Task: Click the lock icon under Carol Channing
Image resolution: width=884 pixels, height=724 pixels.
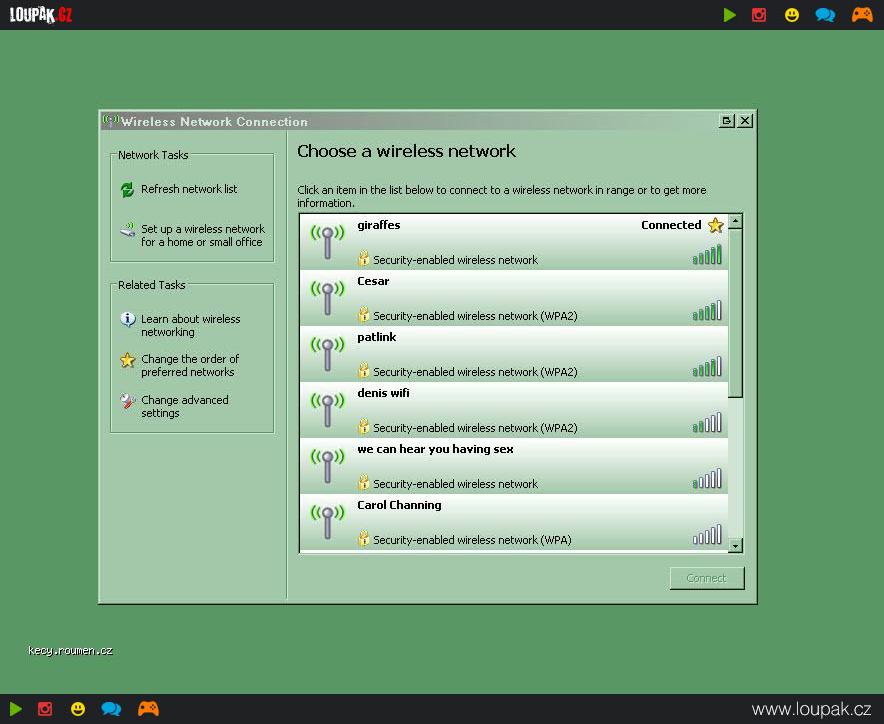Action: 364,538
